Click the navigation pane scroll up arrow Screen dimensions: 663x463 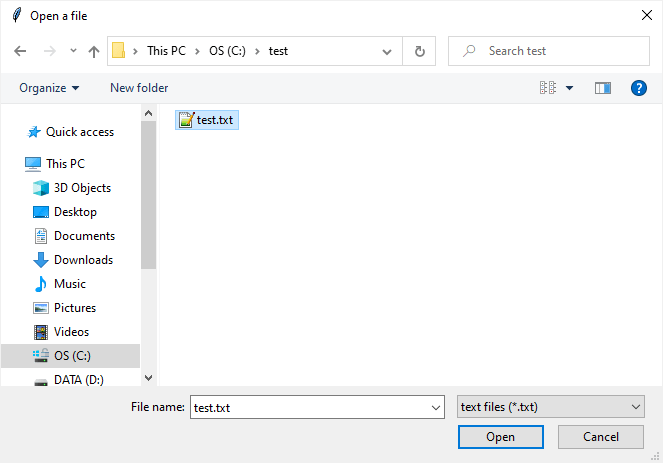point(148,113)
